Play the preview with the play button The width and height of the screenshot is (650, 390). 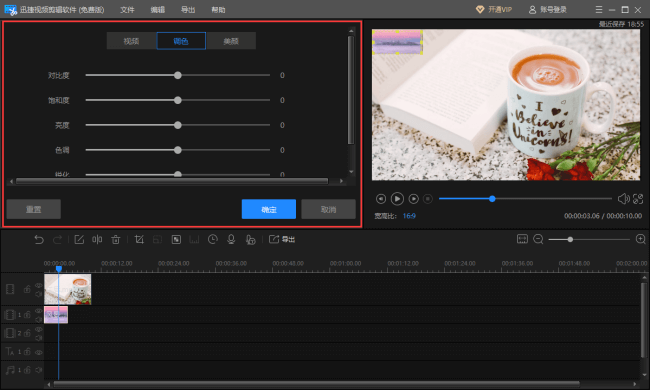pos(397,199)
